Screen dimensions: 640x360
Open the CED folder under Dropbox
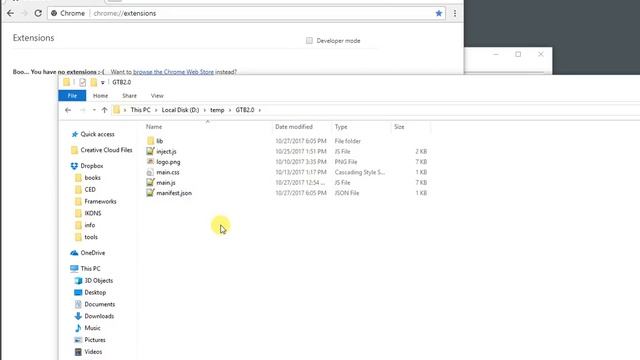[90, 190]
